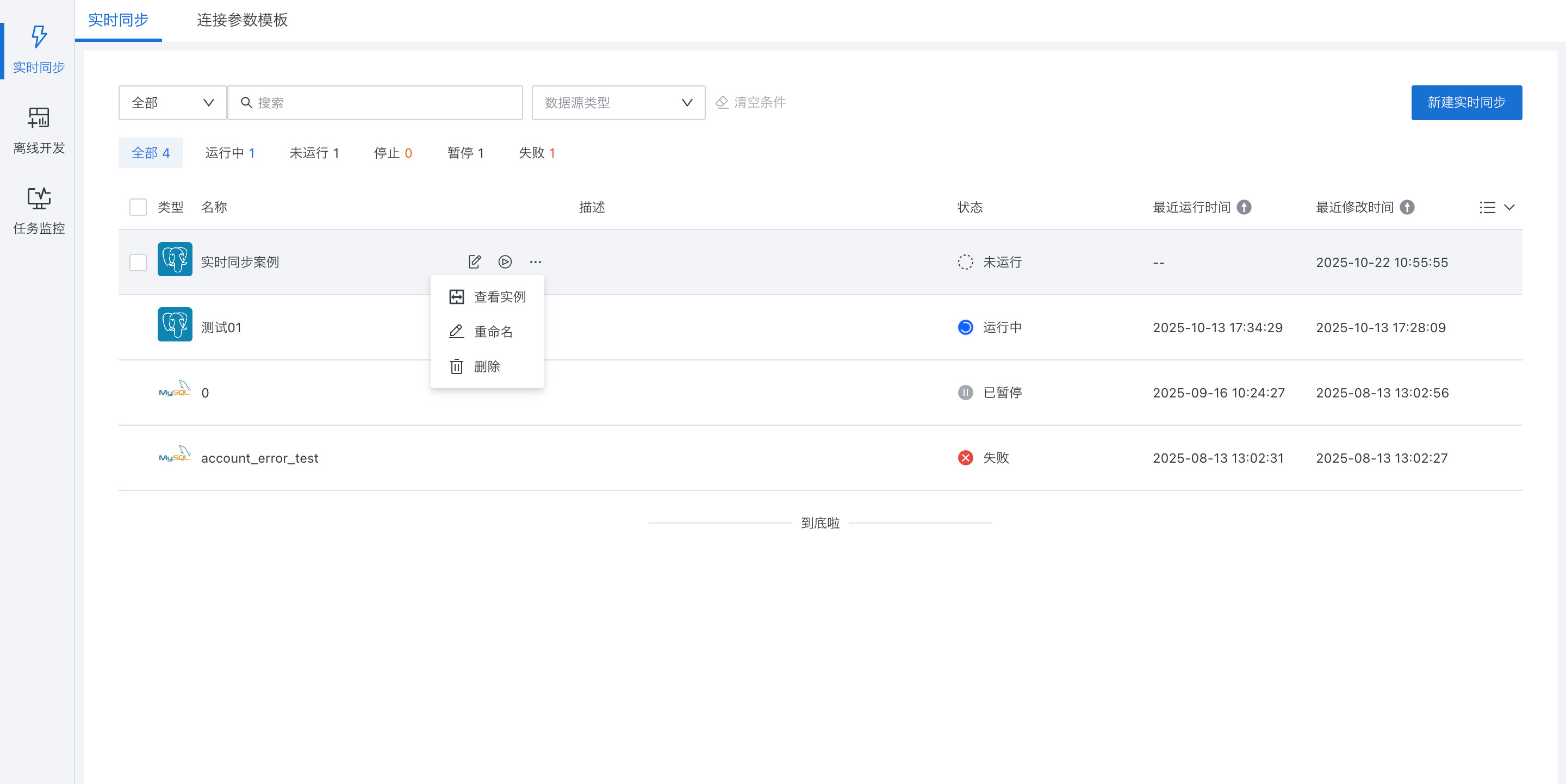Open the column list settings icon
This screenshot has width=1566, height=784.
[1487, 207]
